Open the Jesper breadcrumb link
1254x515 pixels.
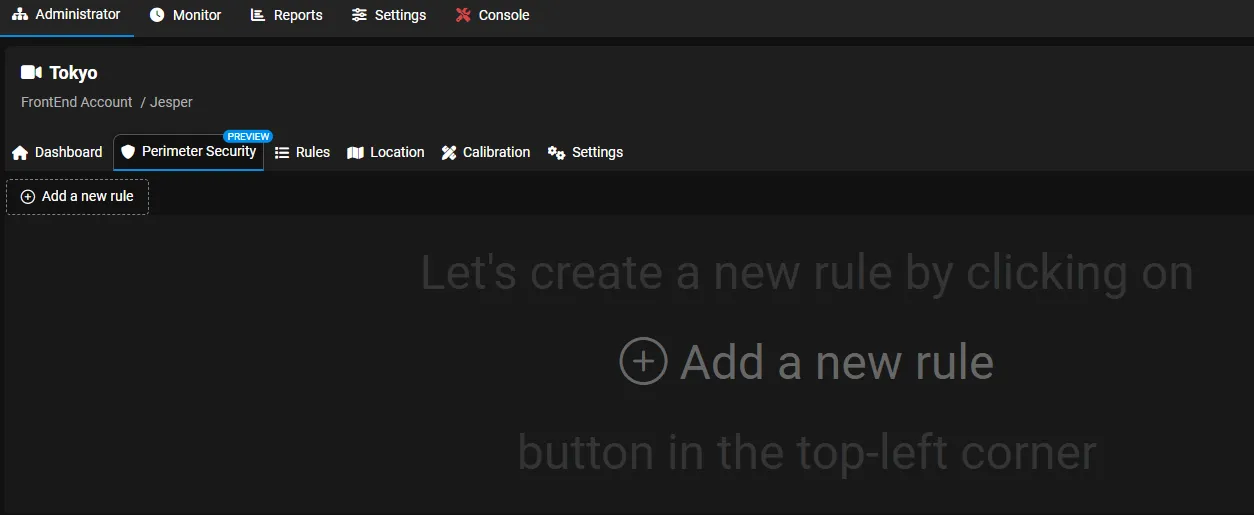click(x=171, y=102)
